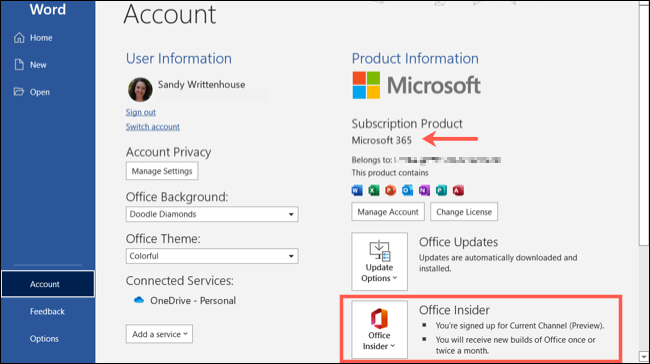The image size is (650, 364).
Task: Open Manage Settings for Account Privacy
Action: [162, 171]
